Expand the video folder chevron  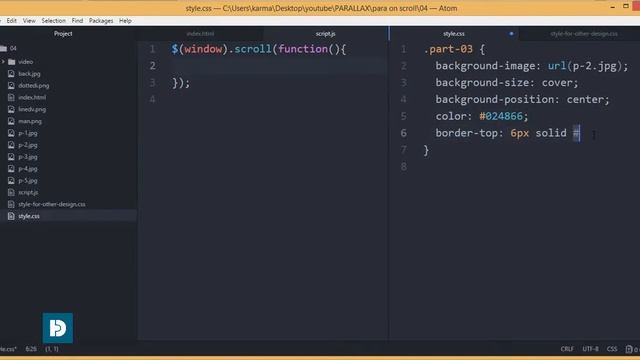(x=3, y=62)
